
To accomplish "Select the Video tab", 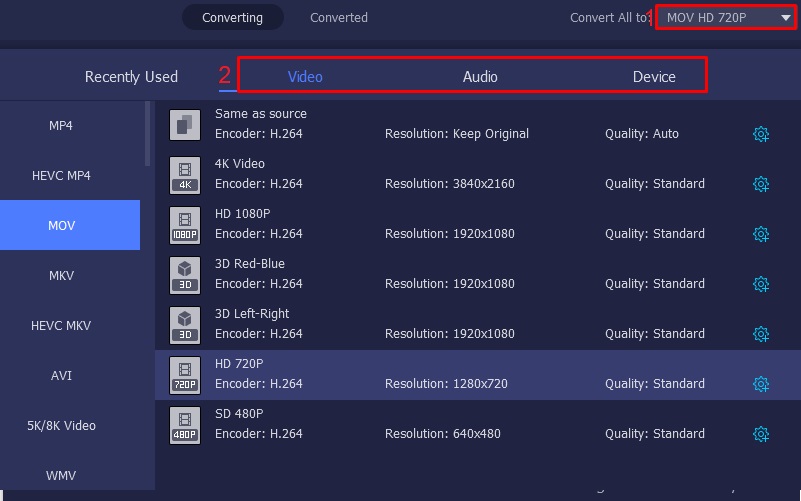I will pyautogui.click(x=305, y=77).
